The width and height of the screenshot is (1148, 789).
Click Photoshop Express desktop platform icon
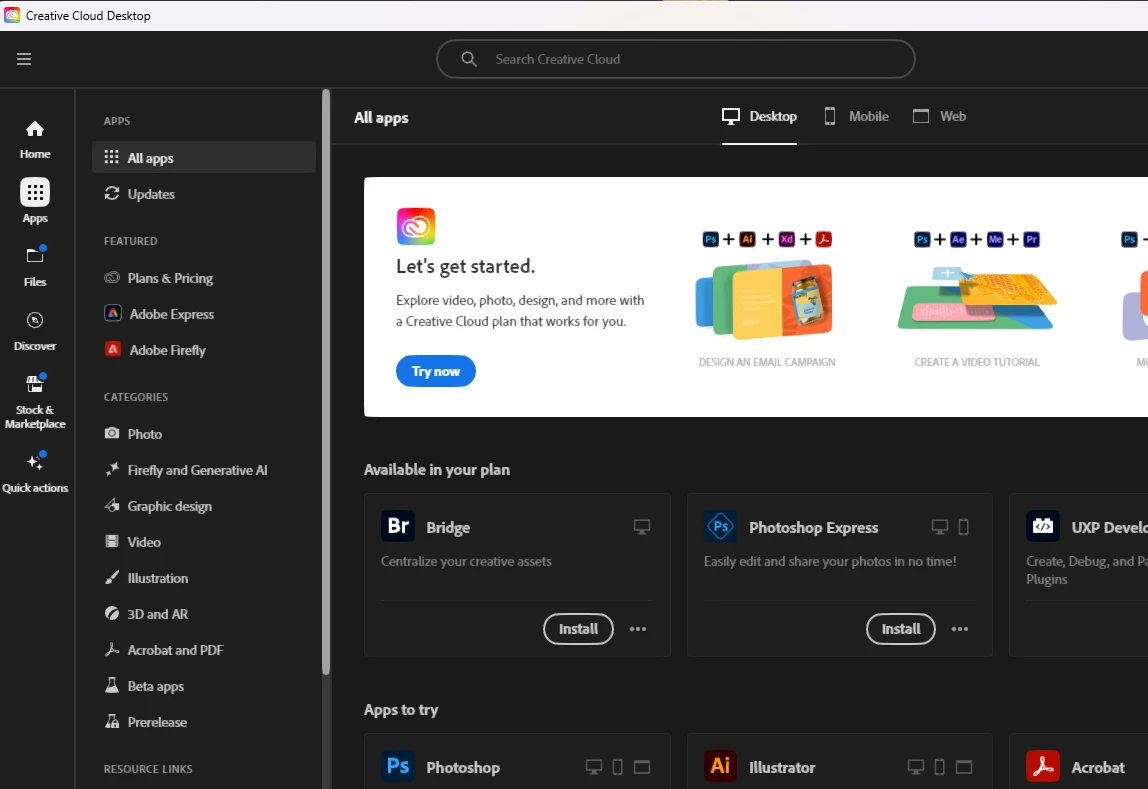click(940, 527)
